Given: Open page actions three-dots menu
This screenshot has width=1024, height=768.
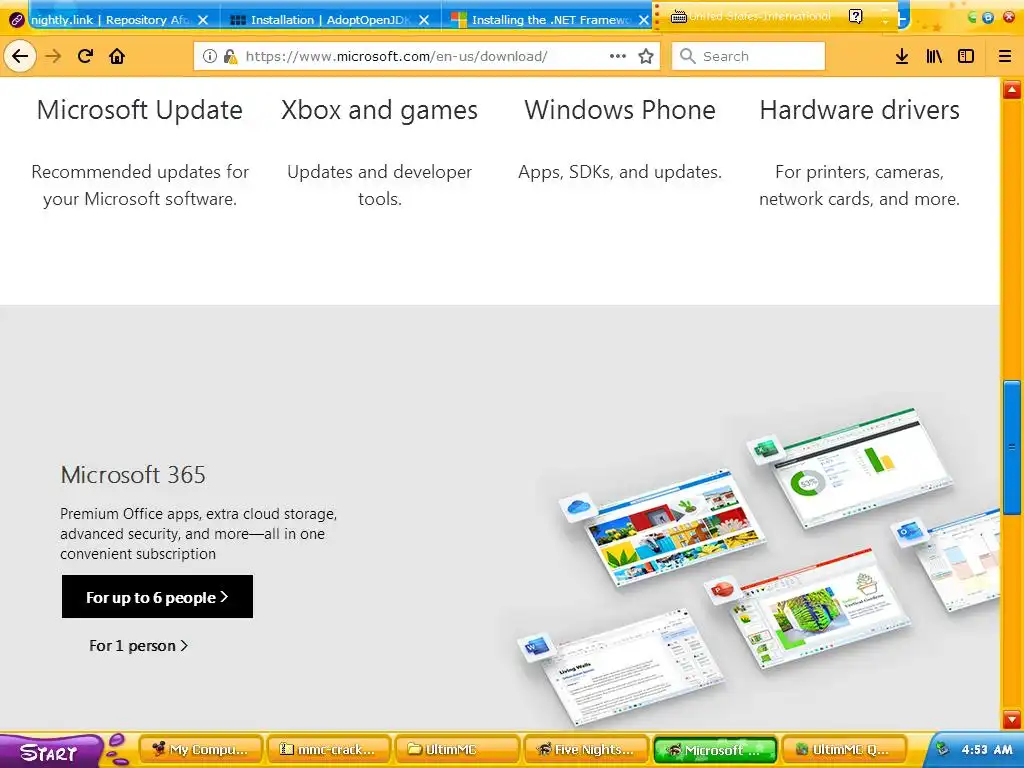Looking at the screenshot, I should click(618, 56).
